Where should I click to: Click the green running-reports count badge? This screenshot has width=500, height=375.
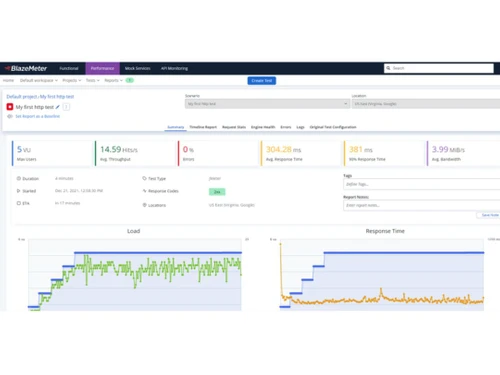click(129, 80)
